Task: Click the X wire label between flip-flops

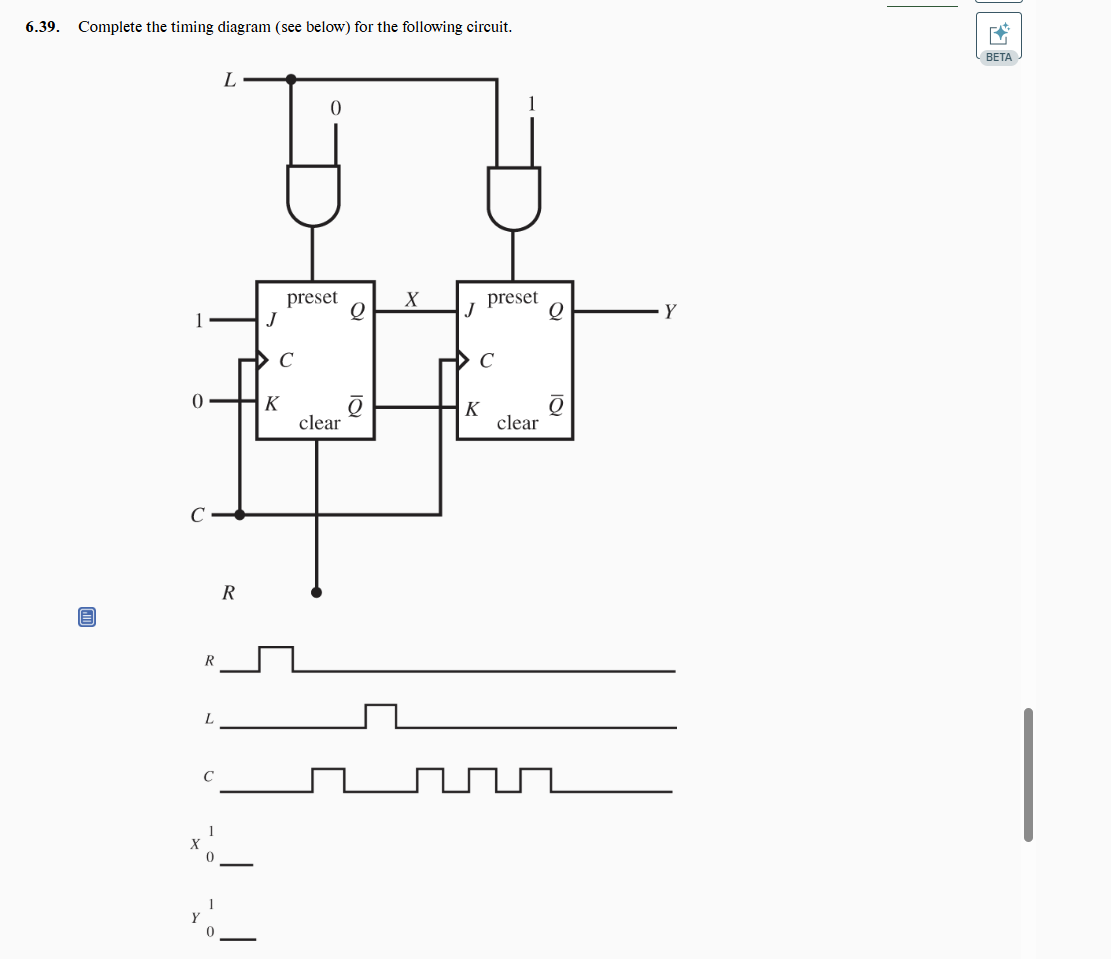Action: [411, 299]
